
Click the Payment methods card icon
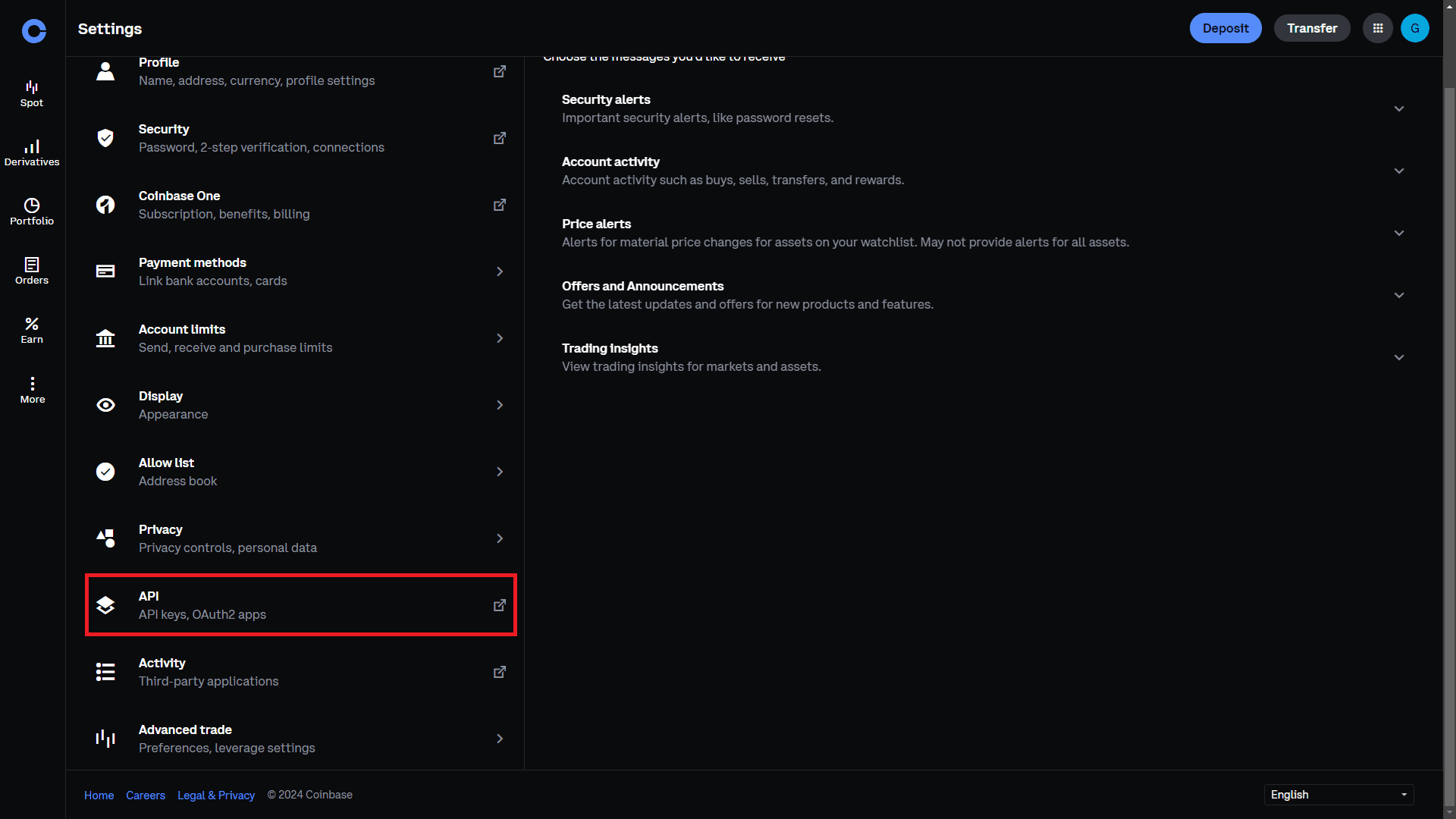coord(105,271)
